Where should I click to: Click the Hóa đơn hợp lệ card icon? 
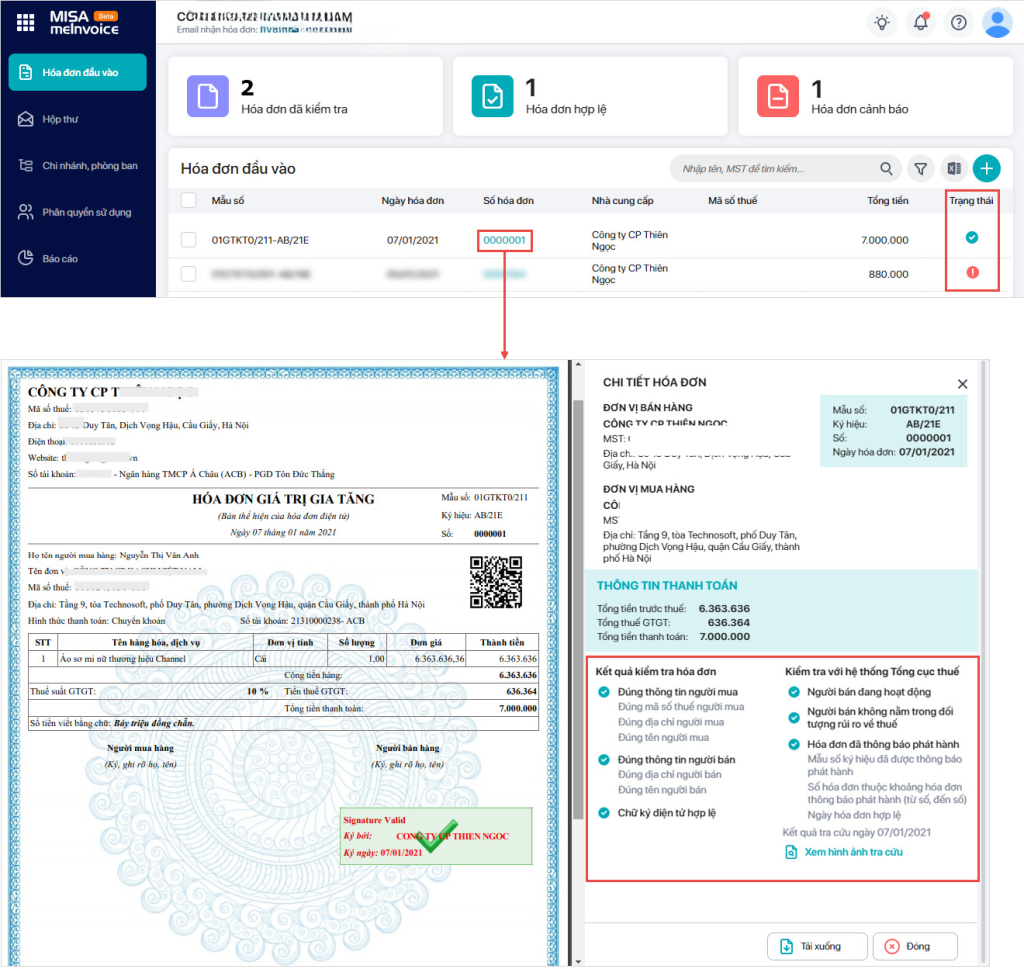click(492, 96)
